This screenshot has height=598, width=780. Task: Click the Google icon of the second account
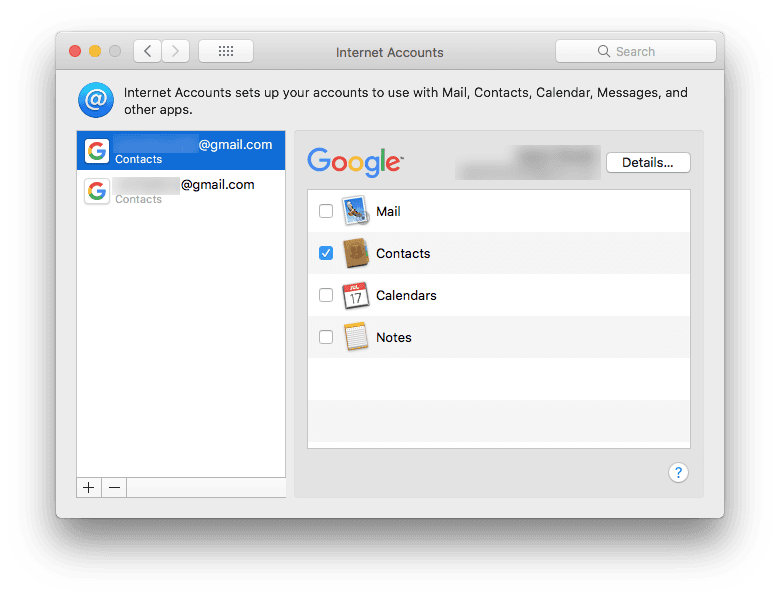click(97, 191)
